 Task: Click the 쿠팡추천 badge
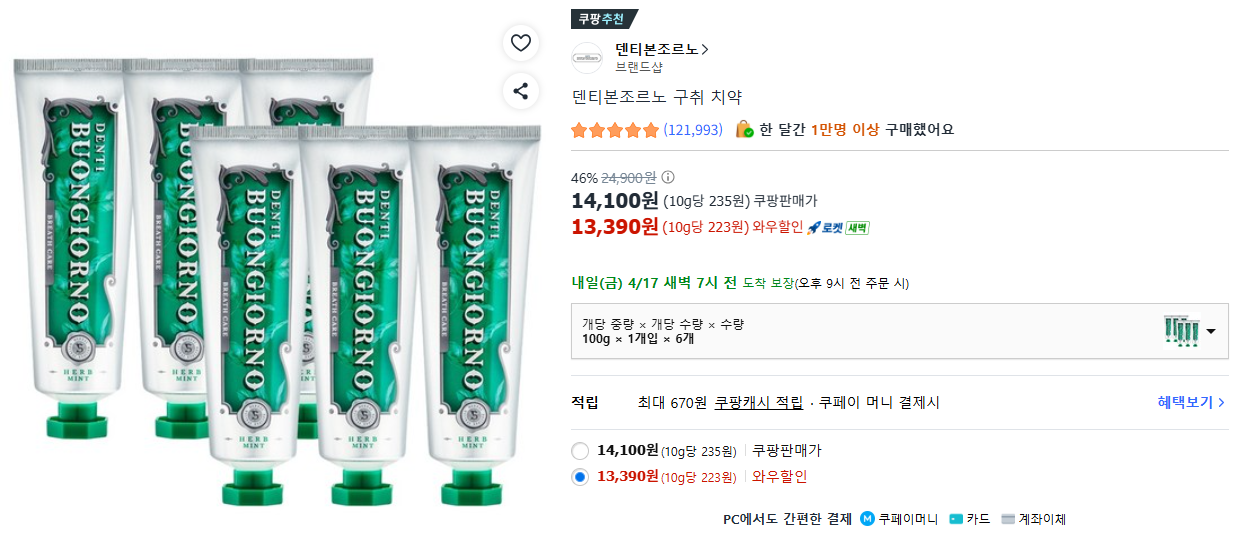click(601, 19)
